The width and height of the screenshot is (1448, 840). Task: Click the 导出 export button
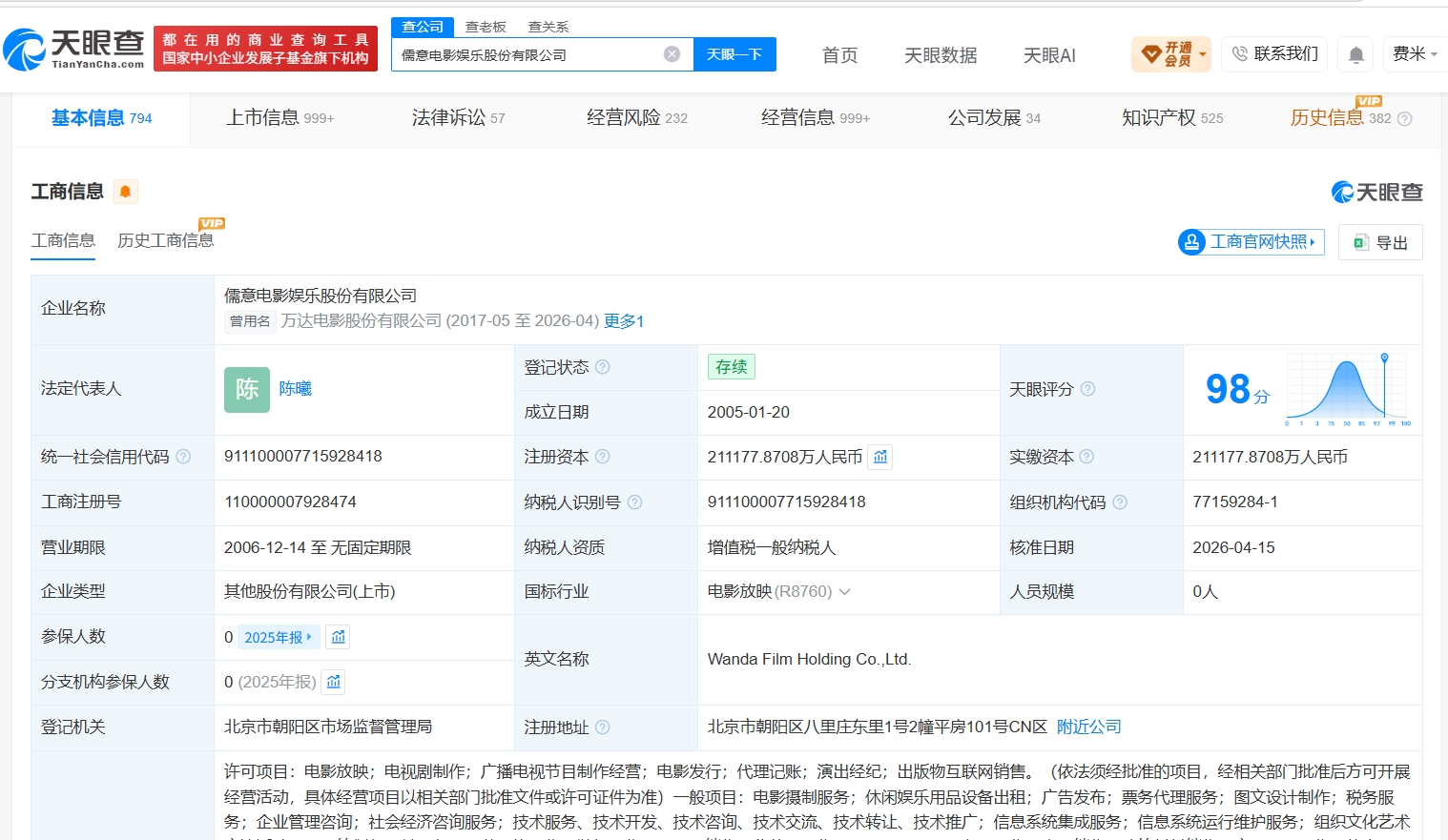click(x=1380, y=242)
